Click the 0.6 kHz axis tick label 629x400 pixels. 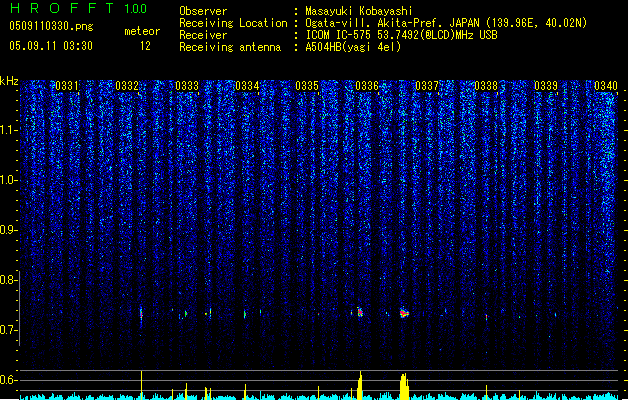coord(8,380)
